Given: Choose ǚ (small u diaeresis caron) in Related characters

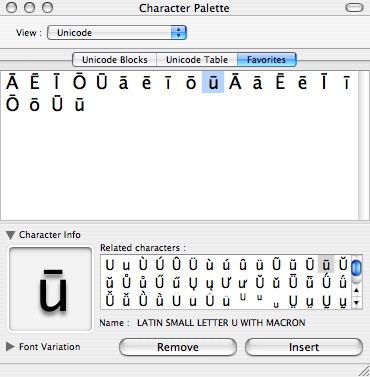Looking at the screenshot, I should pyautogui.click(x=126, y=300).
